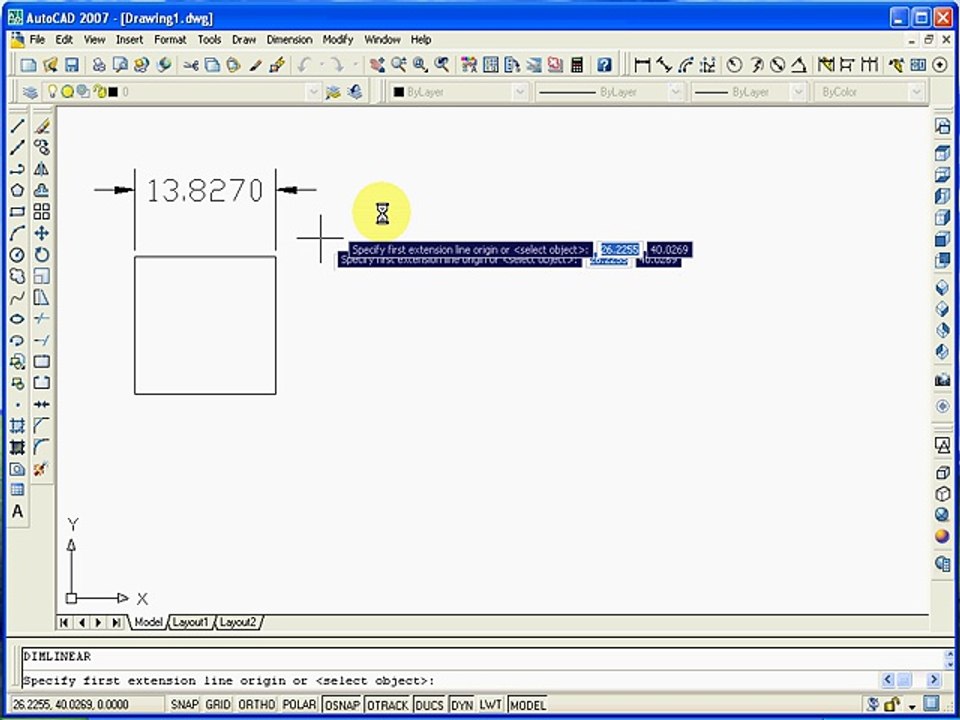Click command line scroll left arrow
960x720 pixels.
888,680
